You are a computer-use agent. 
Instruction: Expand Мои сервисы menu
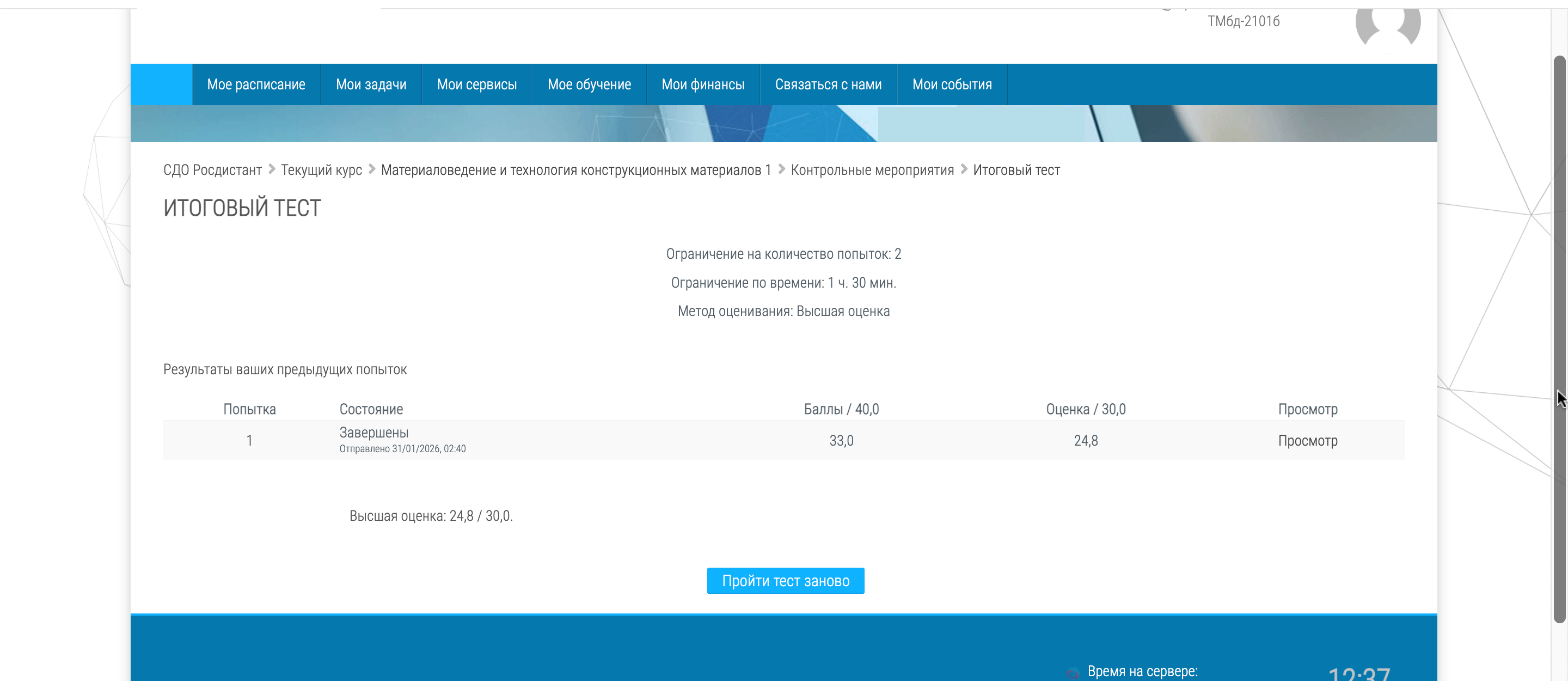click(x=476, y=84)
